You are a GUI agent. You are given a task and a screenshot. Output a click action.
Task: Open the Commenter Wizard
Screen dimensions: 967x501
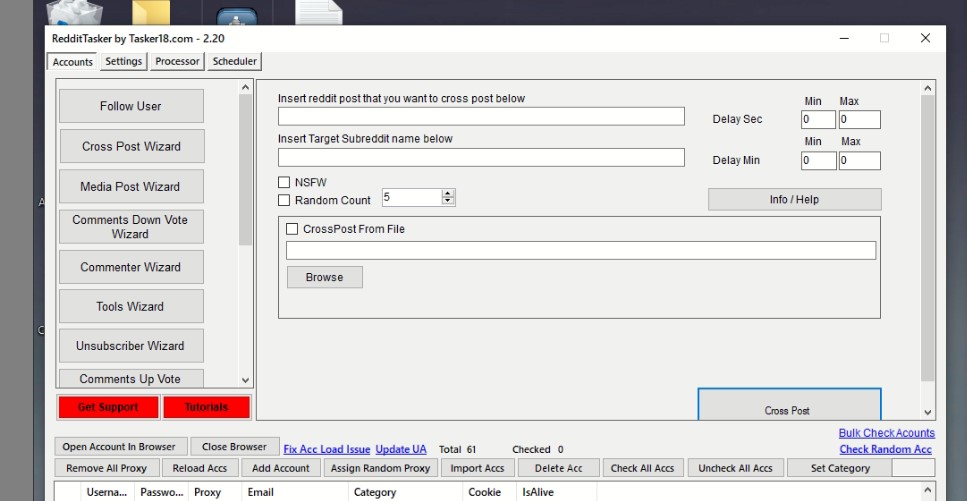(x=131, y=267)
